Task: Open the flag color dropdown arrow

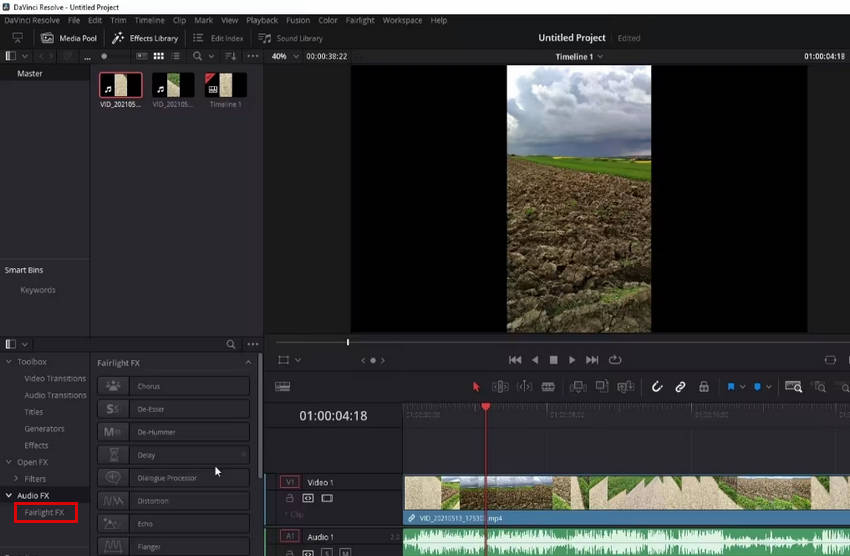Action: 743,387
